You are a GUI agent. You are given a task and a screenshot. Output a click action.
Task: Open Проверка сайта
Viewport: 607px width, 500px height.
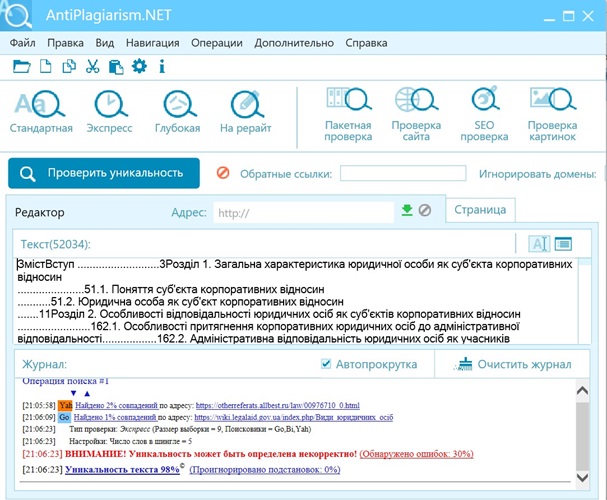click(x=416, y=114)
